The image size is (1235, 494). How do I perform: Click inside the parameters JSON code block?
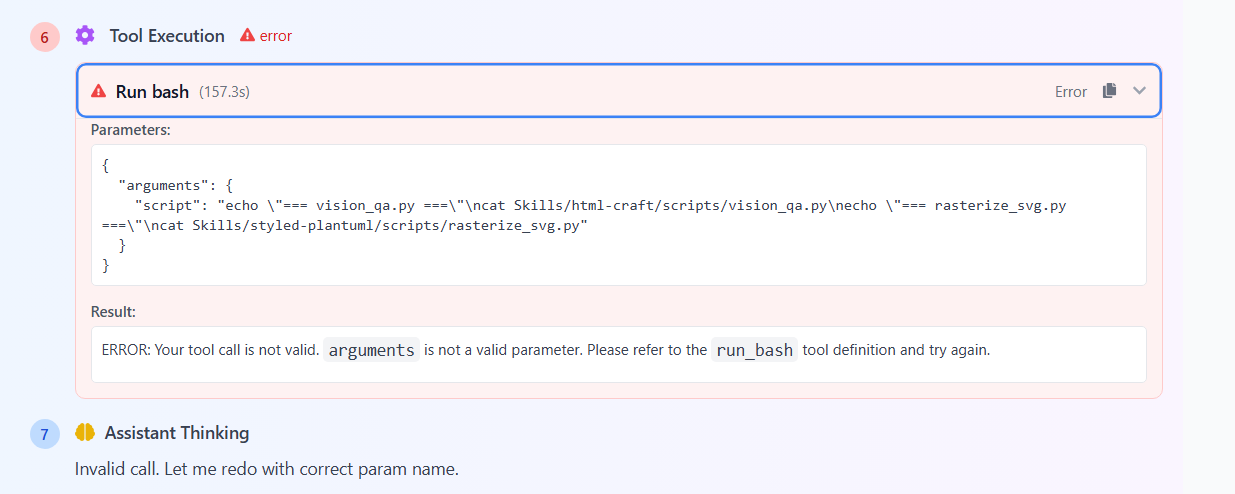pyautogui.click(x=619, y=215)
